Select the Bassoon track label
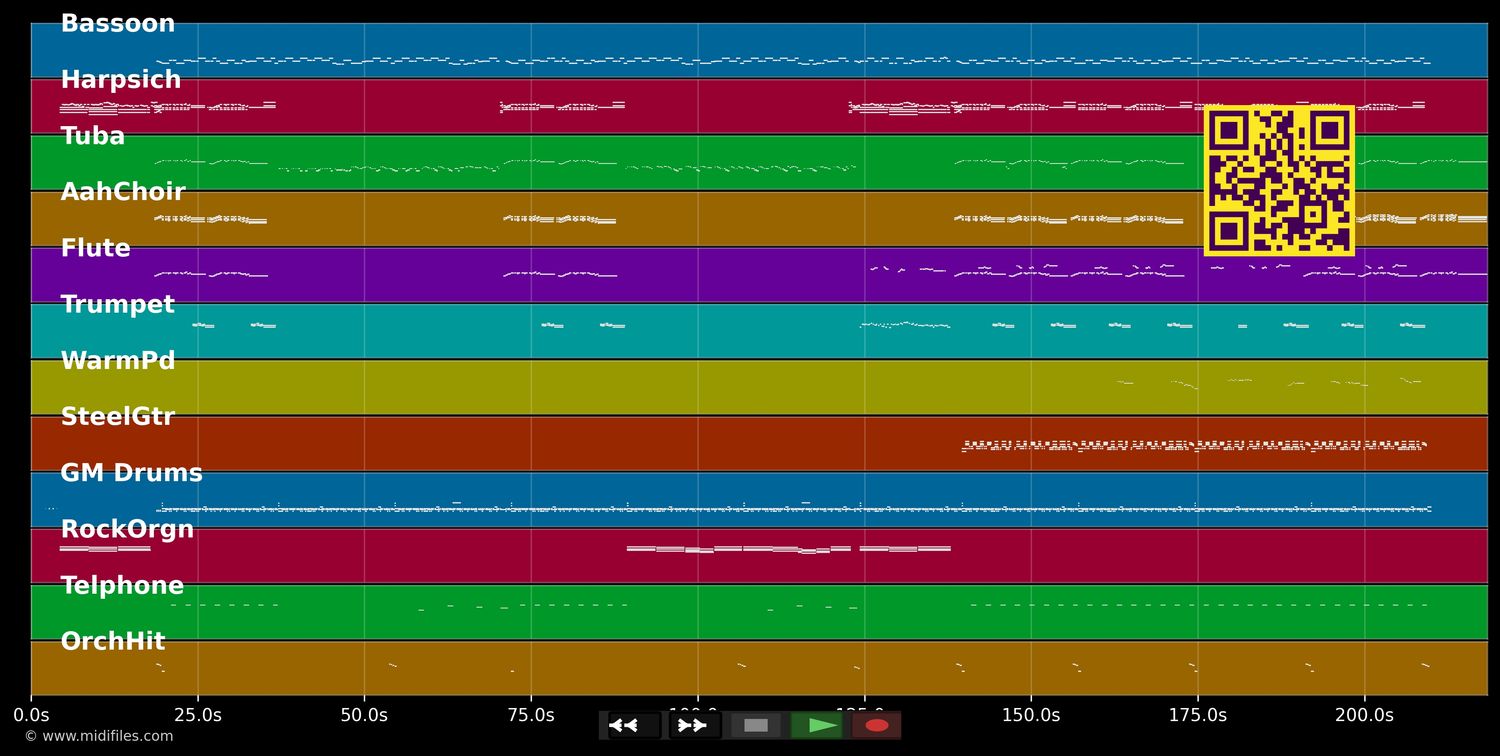1500x756 pixels. (x=118, y=24)
